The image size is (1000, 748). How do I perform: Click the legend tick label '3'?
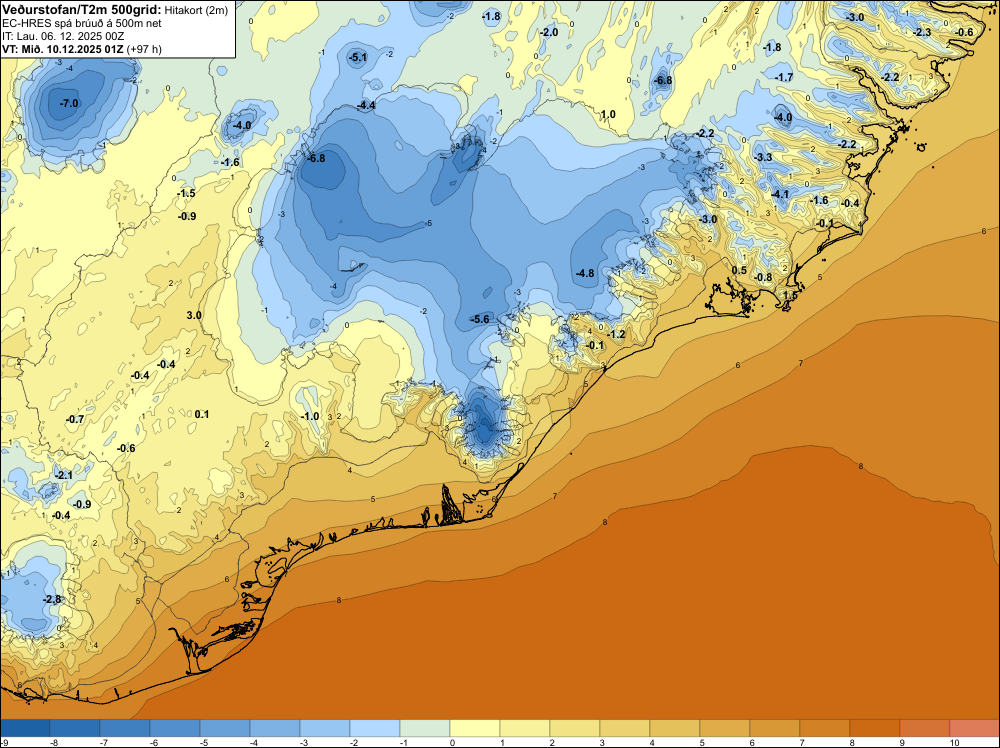coord(601,742)
